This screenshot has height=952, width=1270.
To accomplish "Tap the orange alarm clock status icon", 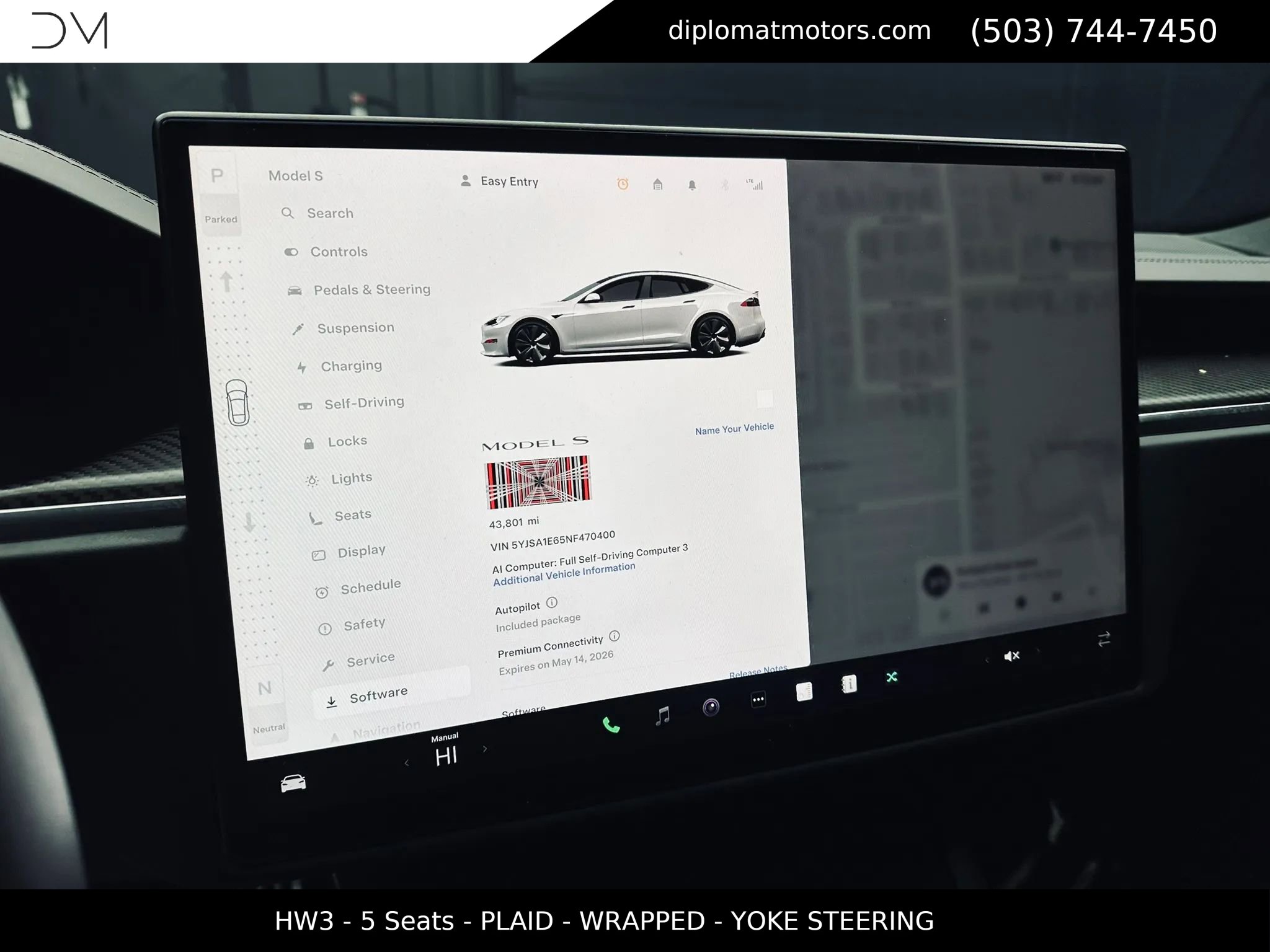I will (x=623, y=183).
